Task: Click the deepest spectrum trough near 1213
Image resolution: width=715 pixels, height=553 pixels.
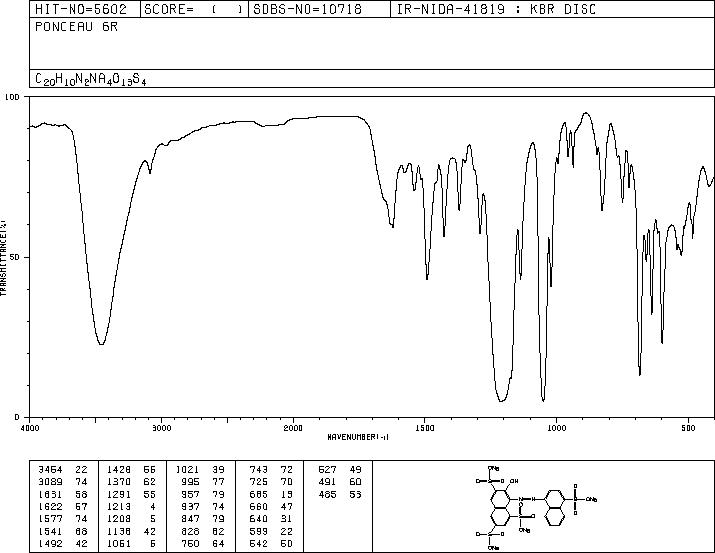Action: 501,401
